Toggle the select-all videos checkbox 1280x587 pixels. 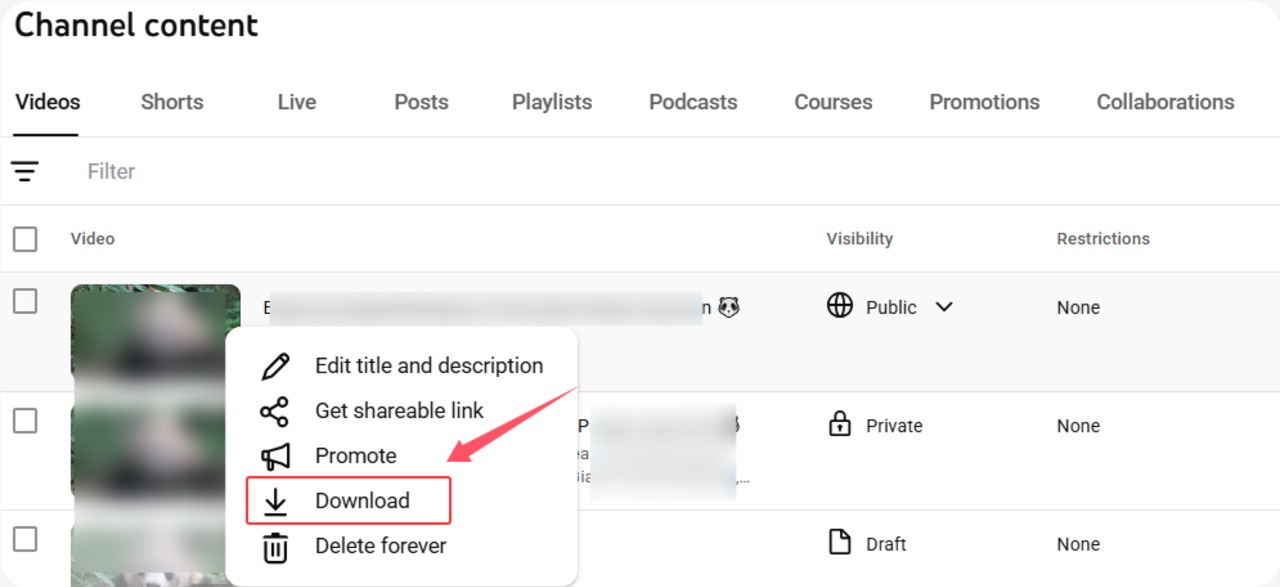click(x=25, y=239)
